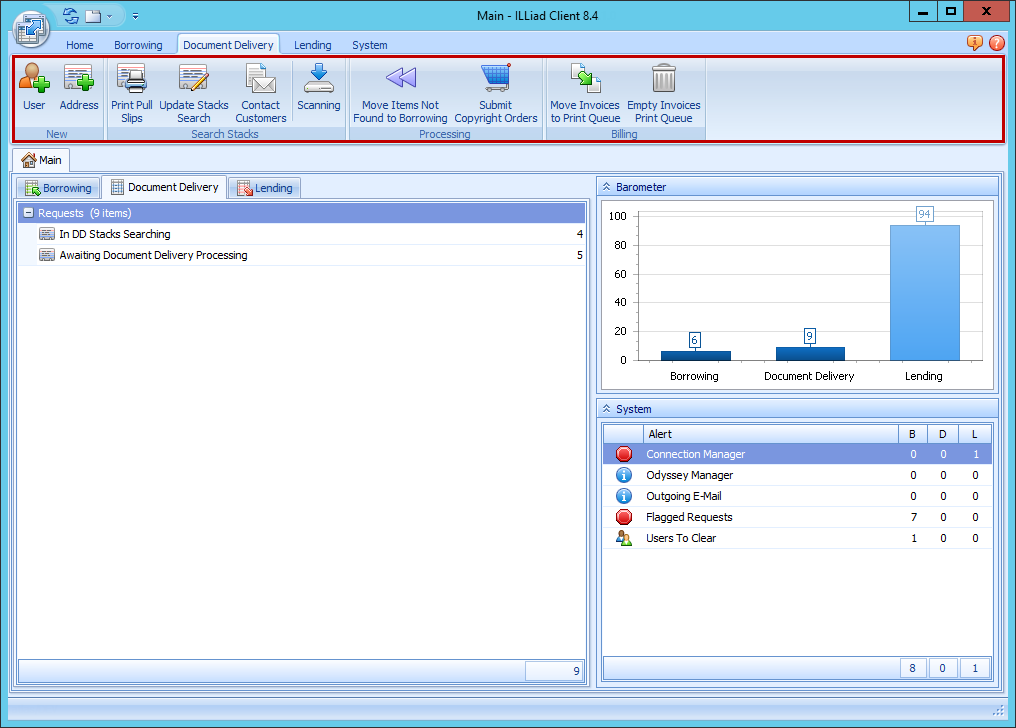
Task: Submit Copyright Orders
Action: pos(496,90)
